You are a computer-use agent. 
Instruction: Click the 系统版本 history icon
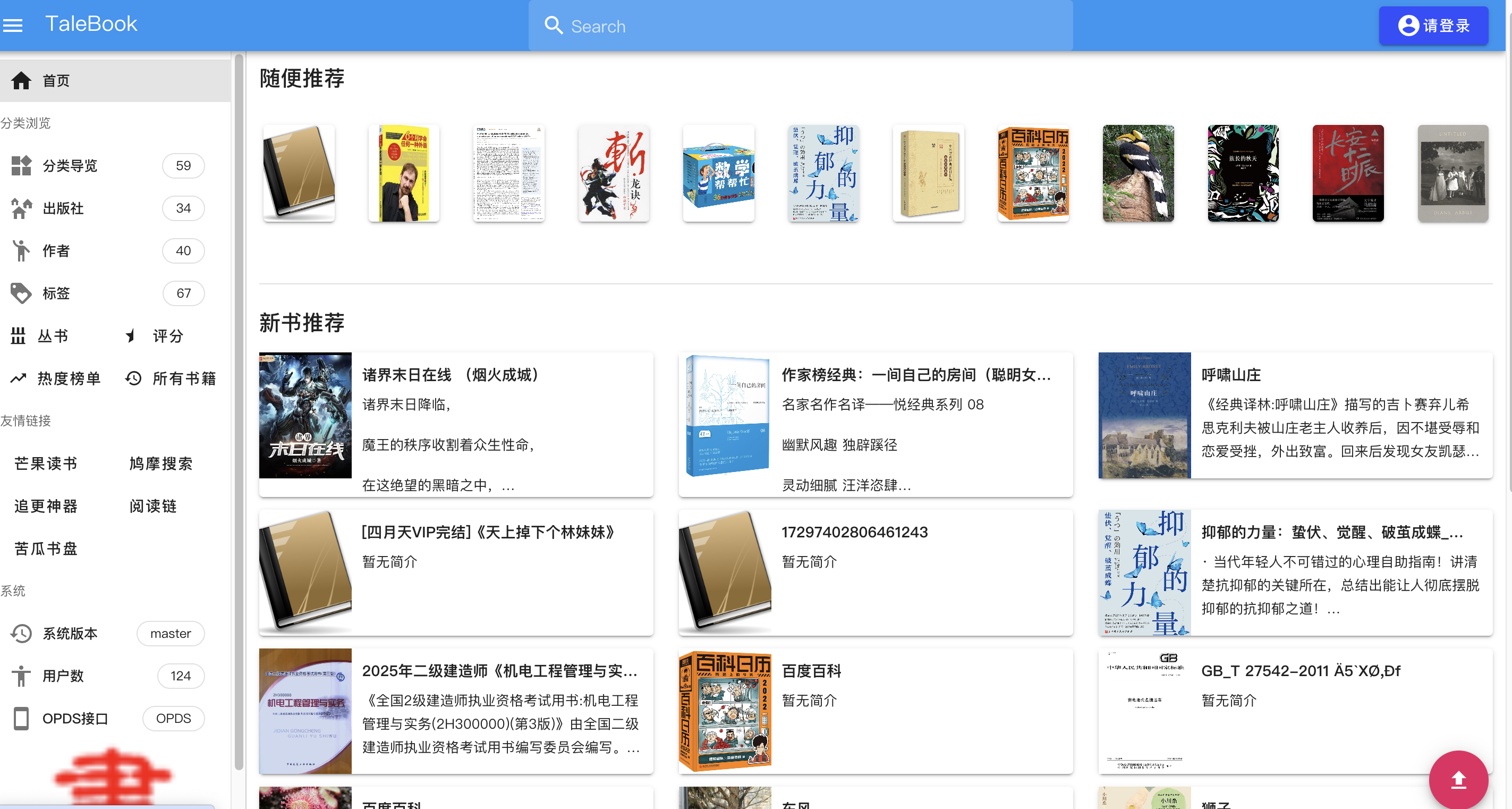click(x=21, y=634)
